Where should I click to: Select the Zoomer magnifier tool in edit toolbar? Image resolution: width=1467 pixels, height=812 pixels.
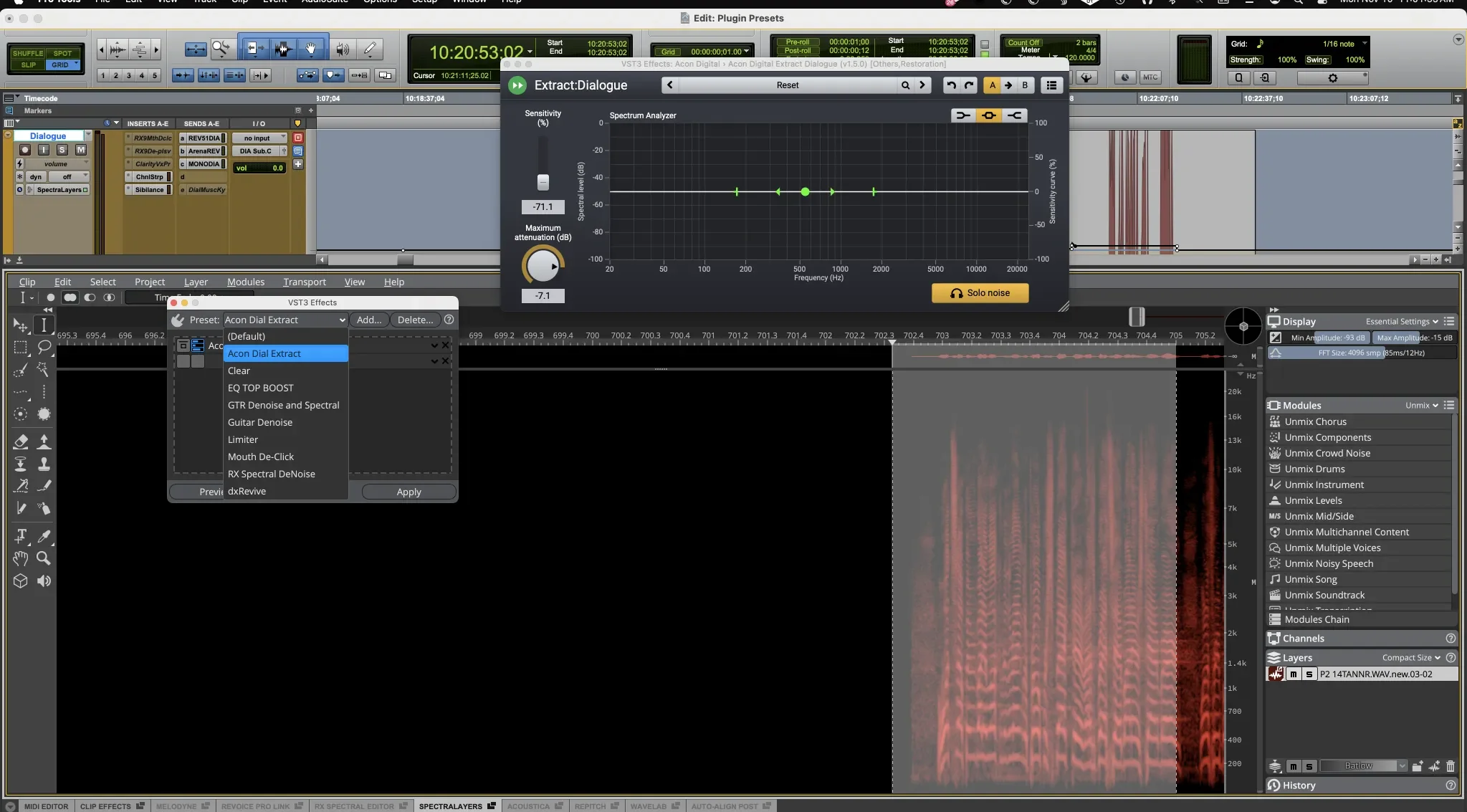pyautogui.click(x=221, y=49)
